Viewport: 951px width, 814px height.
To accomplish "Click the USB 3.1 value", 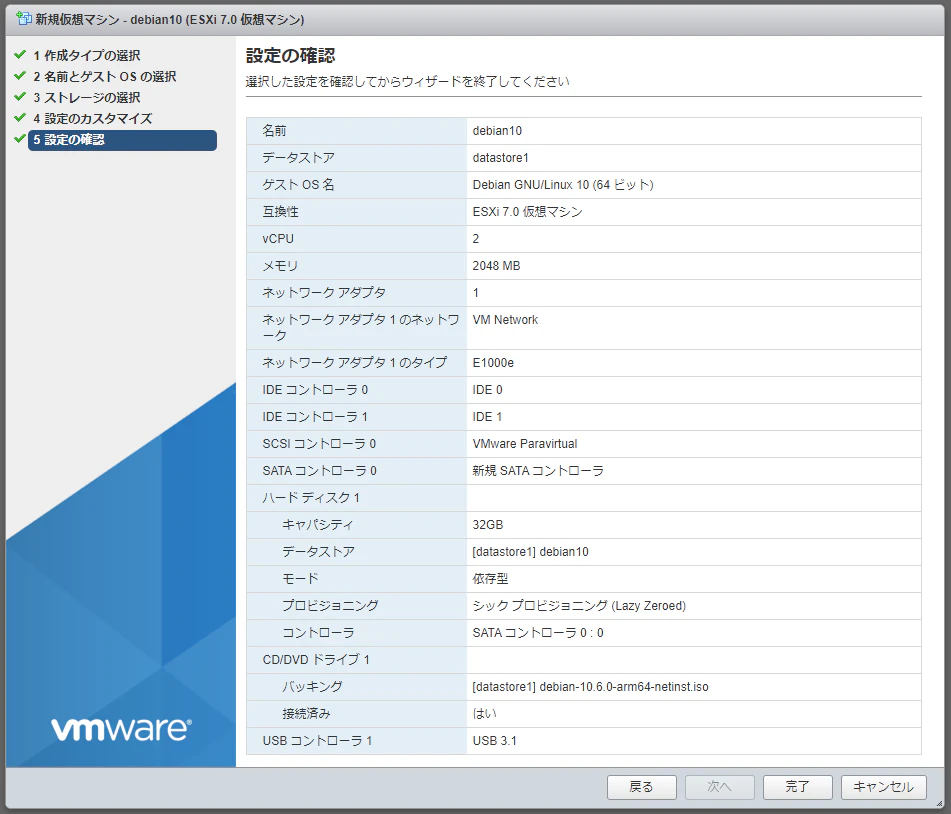I will 494,741.
